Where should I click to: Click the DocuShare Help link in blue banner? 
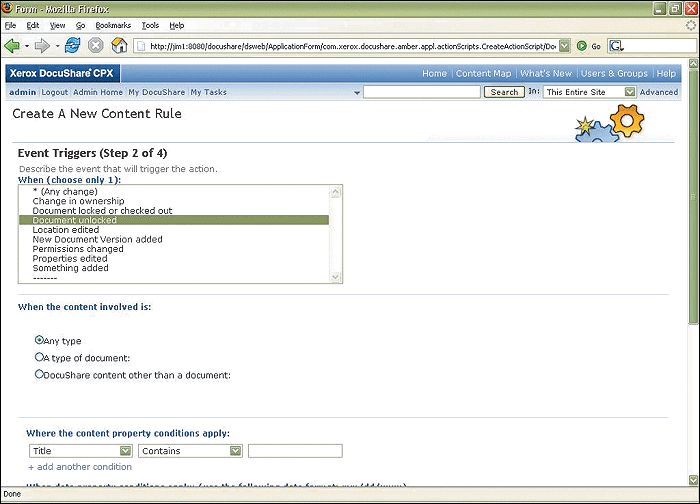tap(666, 74)
